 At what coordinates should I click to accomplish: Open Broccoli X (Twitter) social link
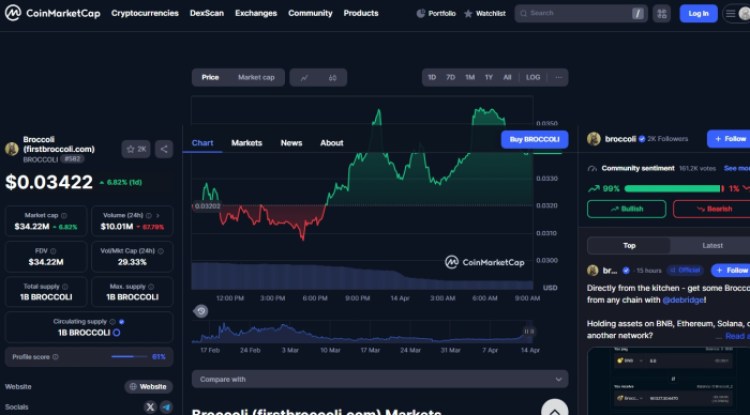pyautogui.click(x=150, y=407)
